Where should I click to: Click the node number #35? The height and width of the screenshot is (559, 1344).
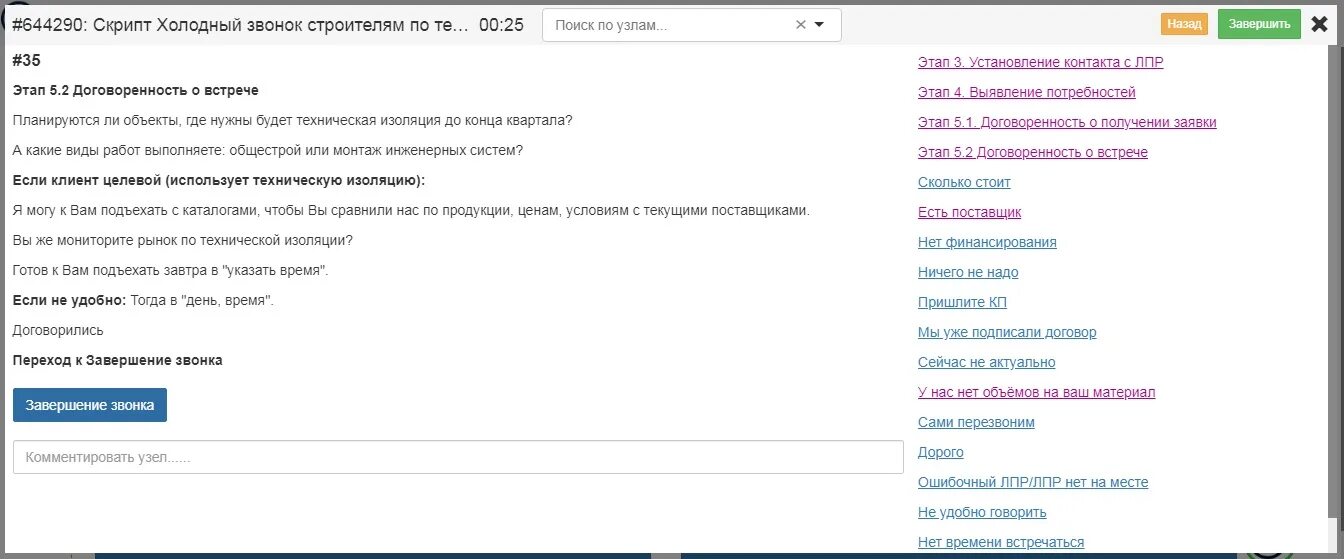click(26, 61)
